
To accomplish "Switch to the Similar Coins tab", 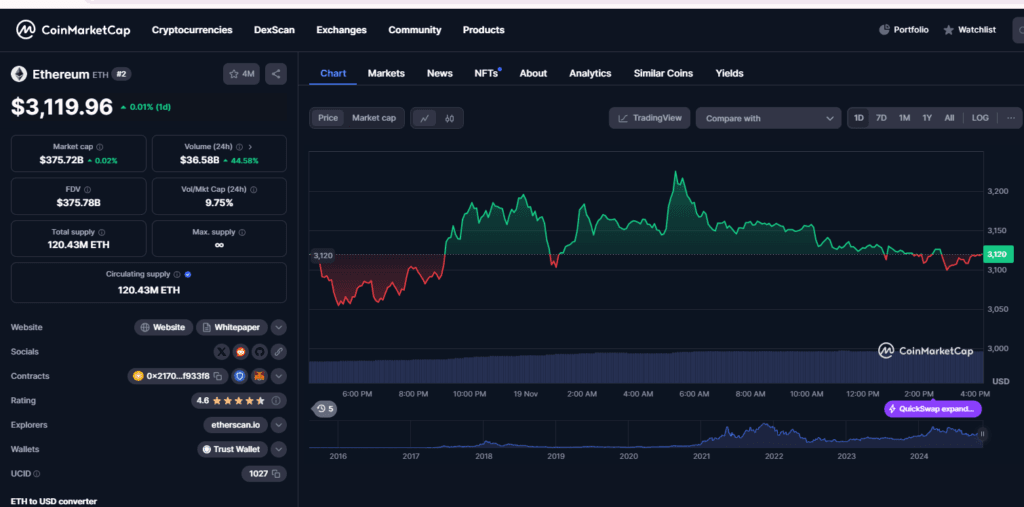I will coord(663,73).
